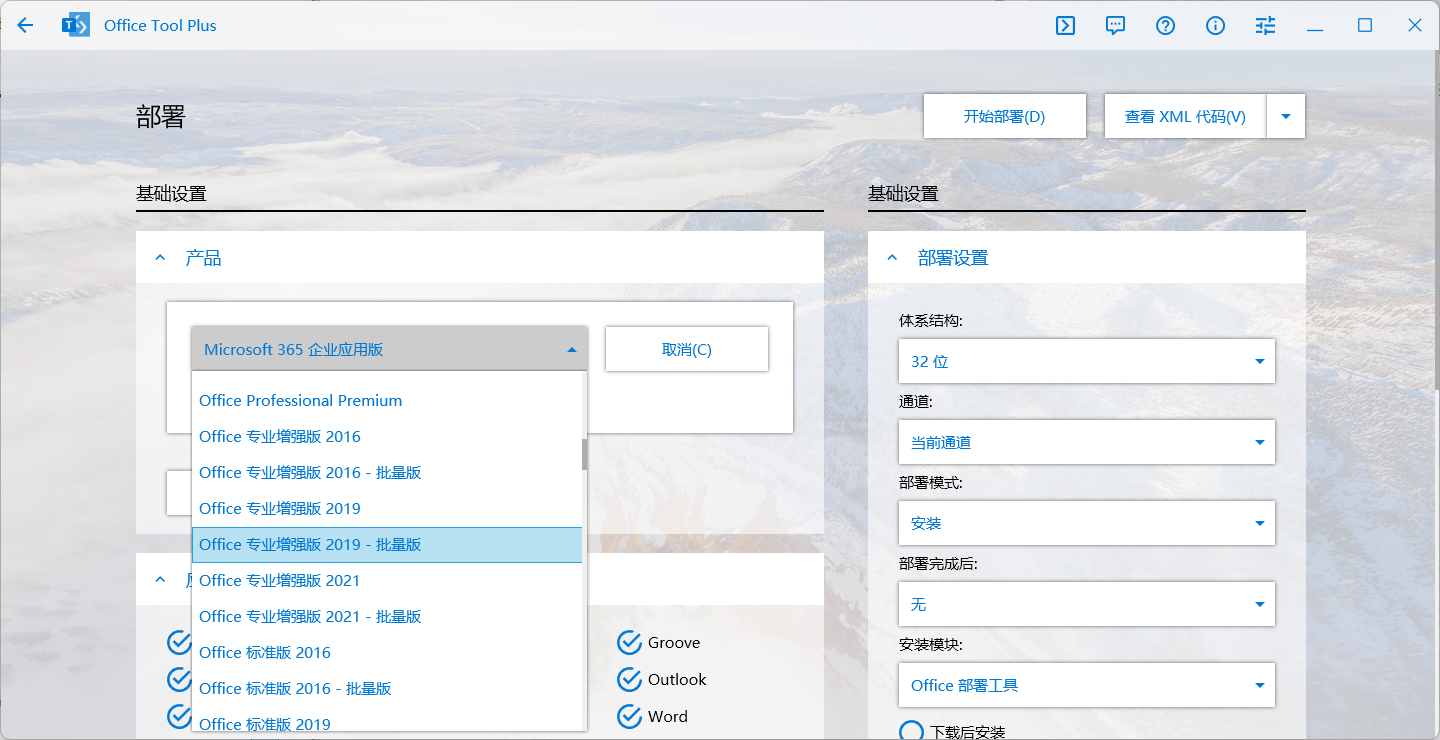Open the feedback chat icon
This screenshot has width=1440, height=740.
tap(1116, 26)
